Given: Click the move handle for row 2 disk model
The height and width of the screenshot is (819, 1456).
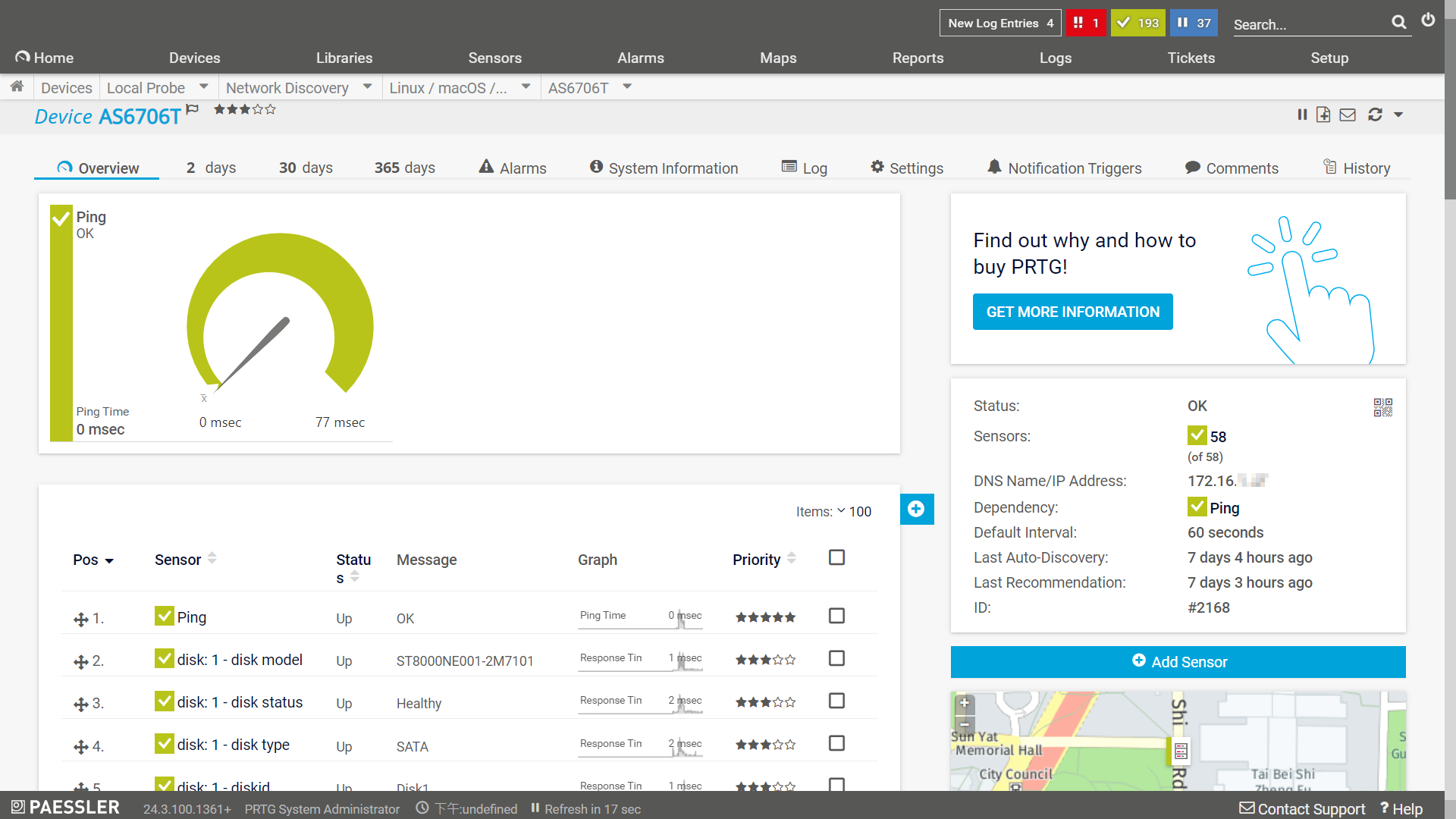Looking at the screenshot, I should [81, 662].
